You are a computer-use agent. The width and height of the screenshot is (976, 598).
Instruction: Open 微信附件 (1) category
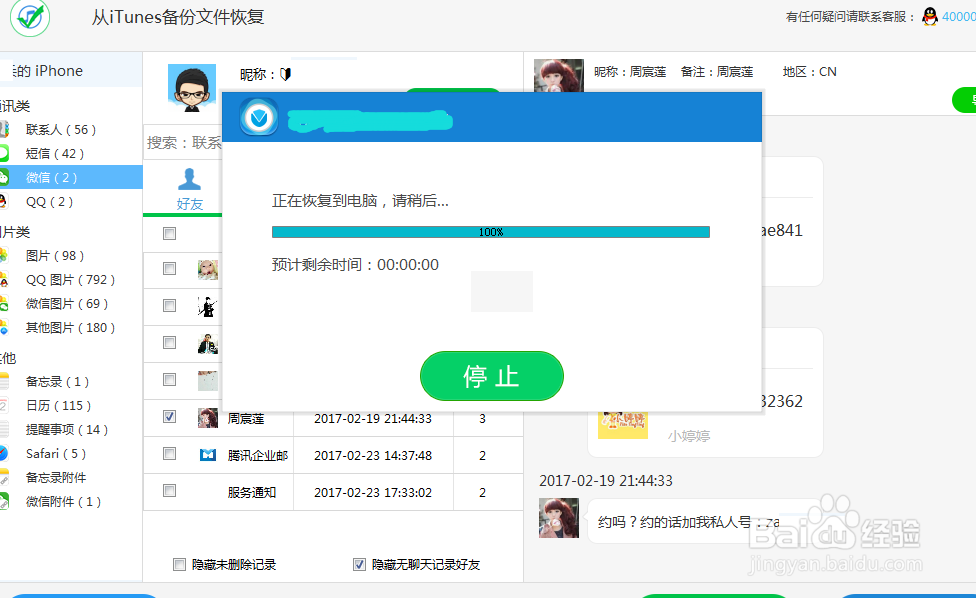click(63, 502)
